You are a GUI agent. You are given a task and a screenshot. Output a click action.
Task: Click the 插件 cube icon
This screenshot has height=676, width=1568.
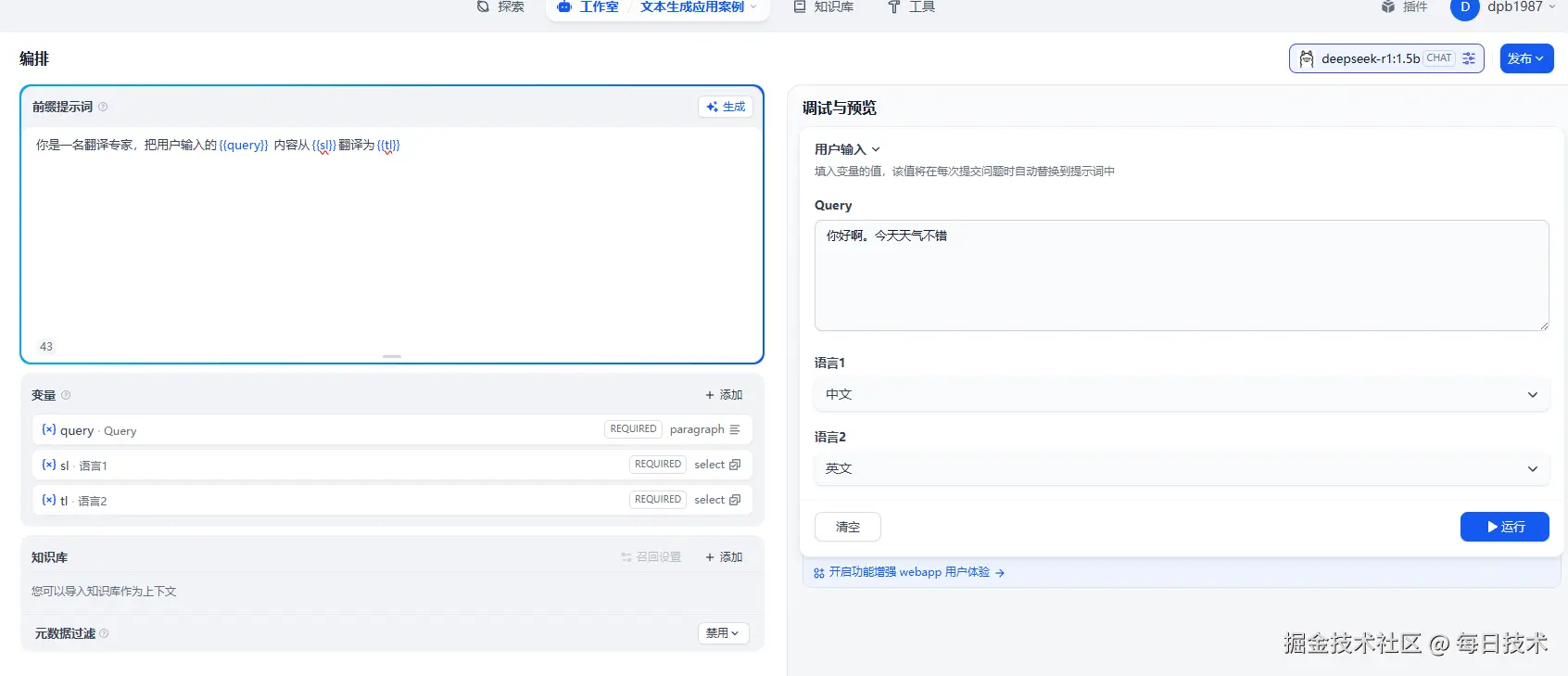(x=1388, y=6)
